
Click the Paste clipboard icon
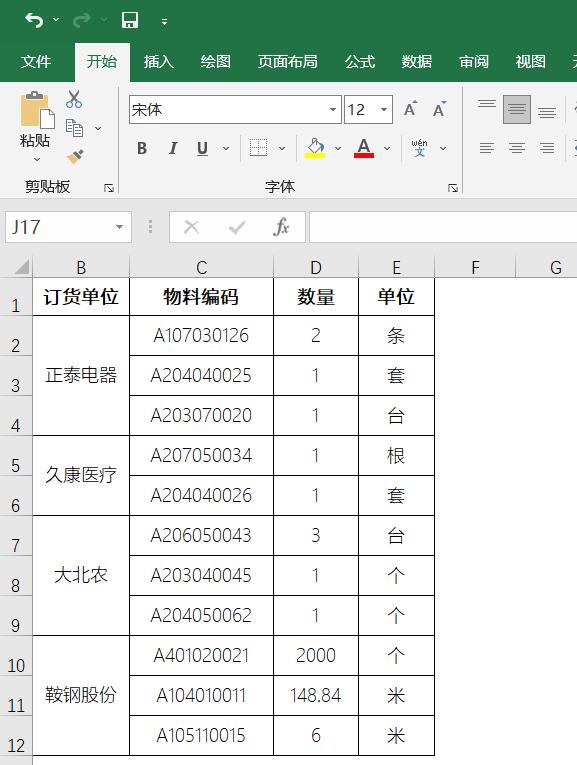36,110
